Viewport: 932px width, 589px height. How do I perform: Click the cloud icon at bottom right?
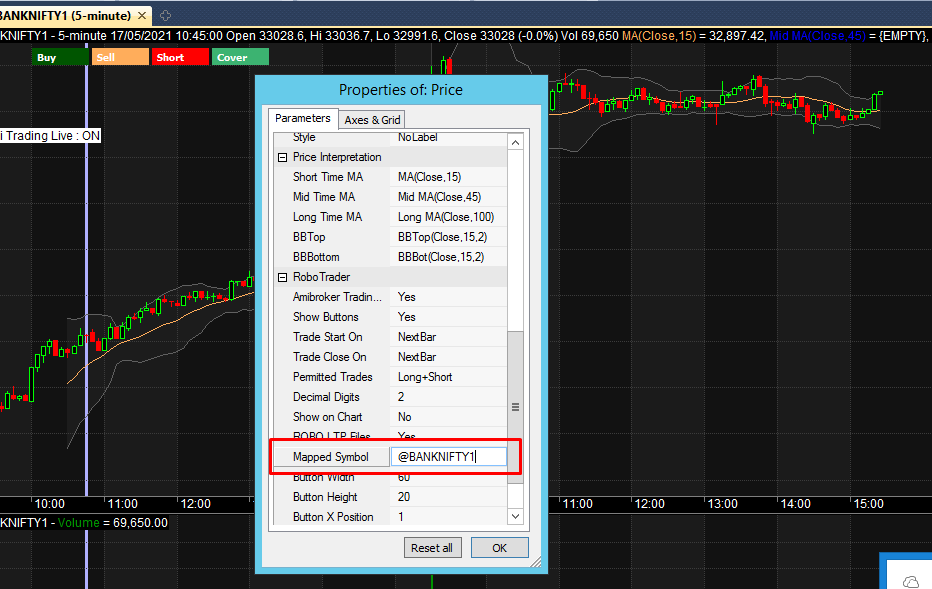tap(911, 581)
